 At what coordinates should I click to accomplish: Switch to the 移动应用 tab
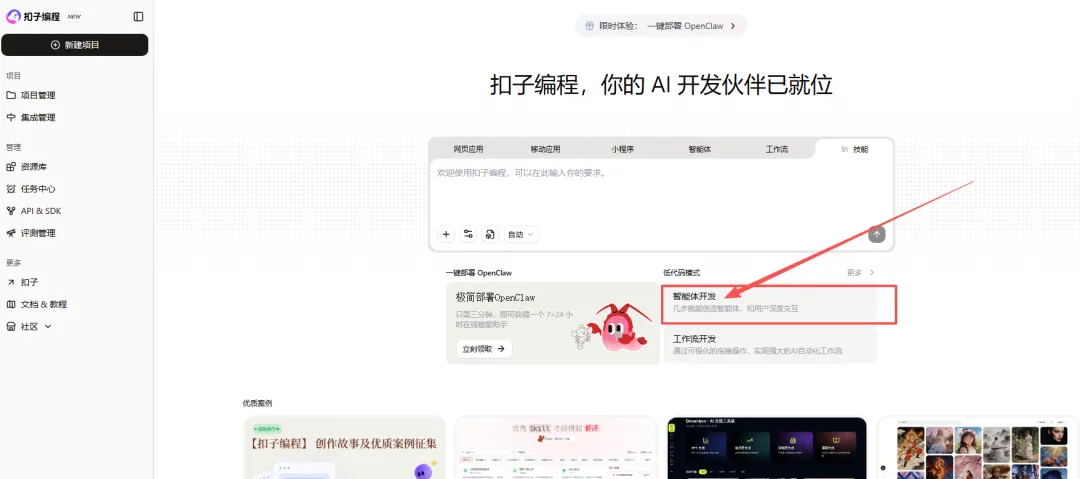545,149
